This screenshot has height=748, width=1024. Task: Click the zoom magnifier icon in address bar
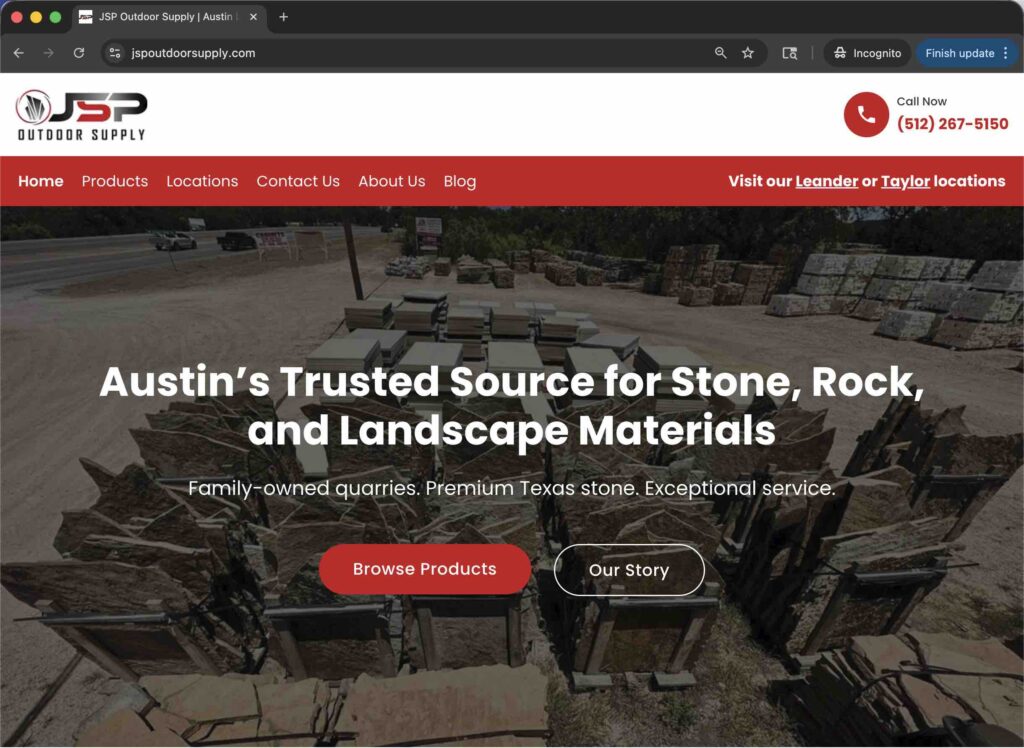[720, 53]
